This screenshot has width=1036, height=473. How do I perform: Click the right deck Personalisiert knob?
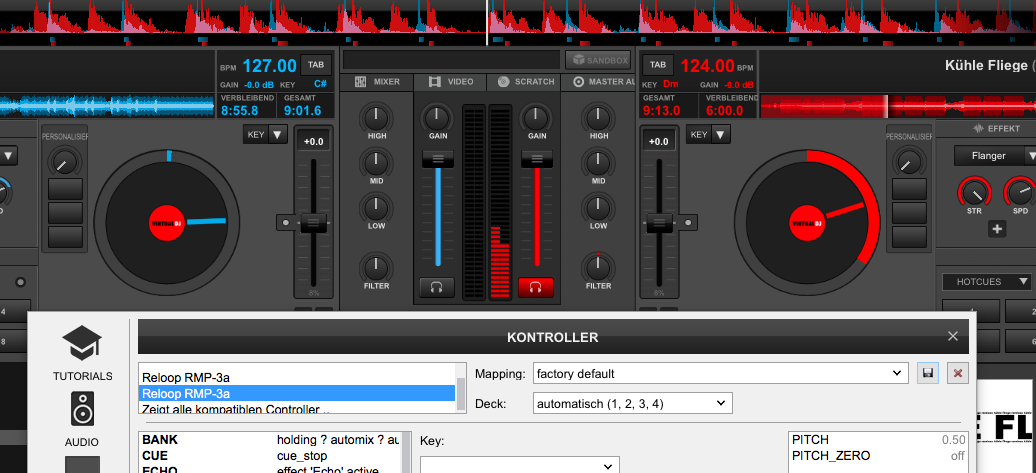click(x=909, y=162)
